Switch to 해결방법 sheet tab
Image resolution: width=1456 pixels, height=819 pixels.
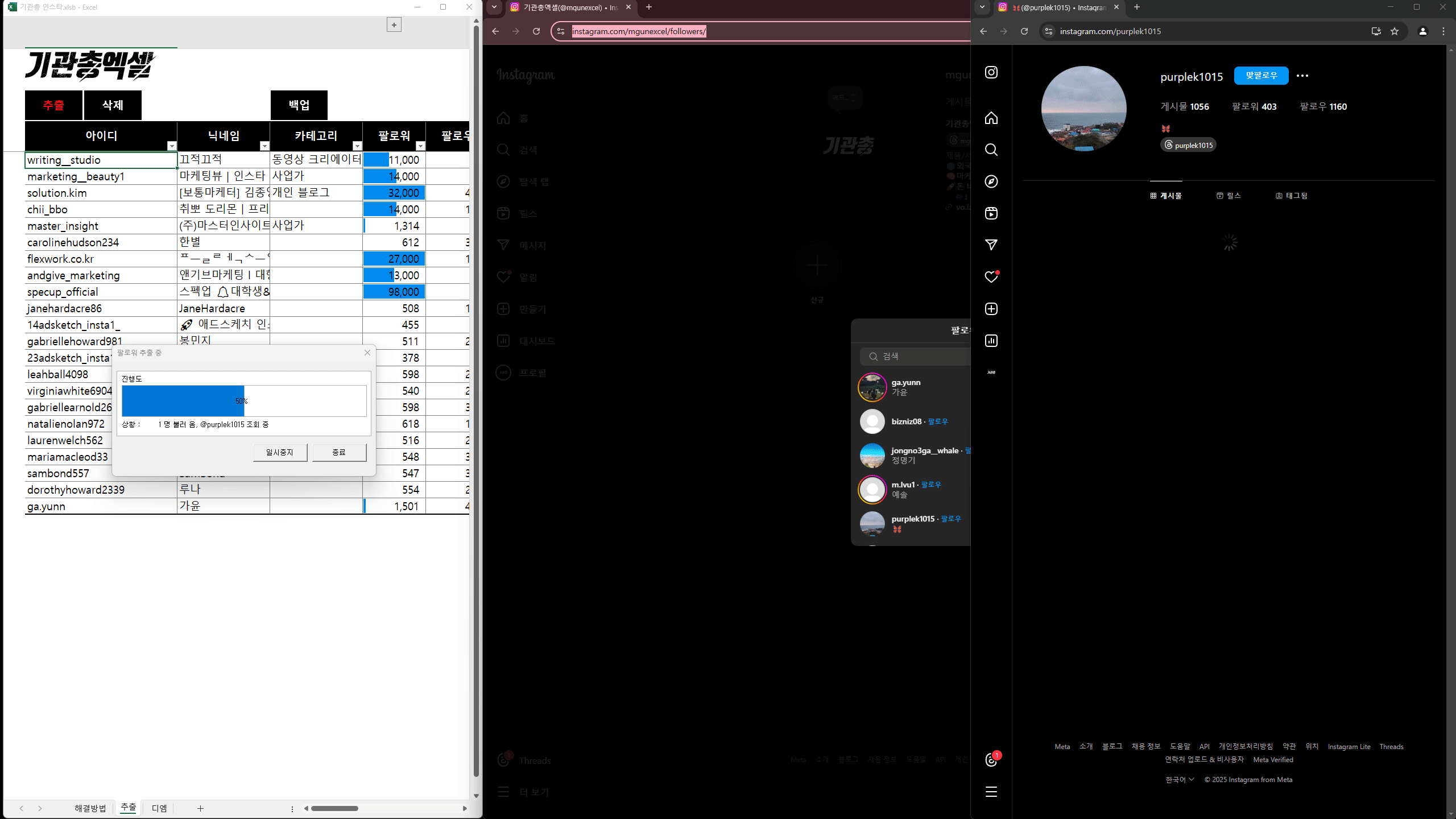(x=90, y=808)
